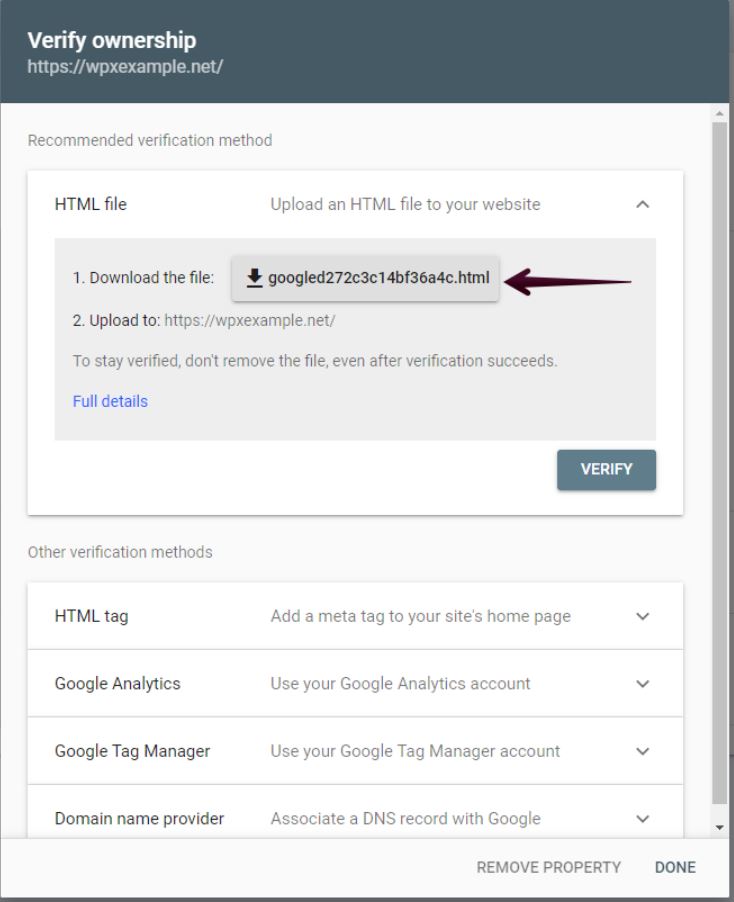Click the download icon beside googled272c3c14bf36a4c.html
This screenshot has height=902, width=734.
click(x=254, y=278)
